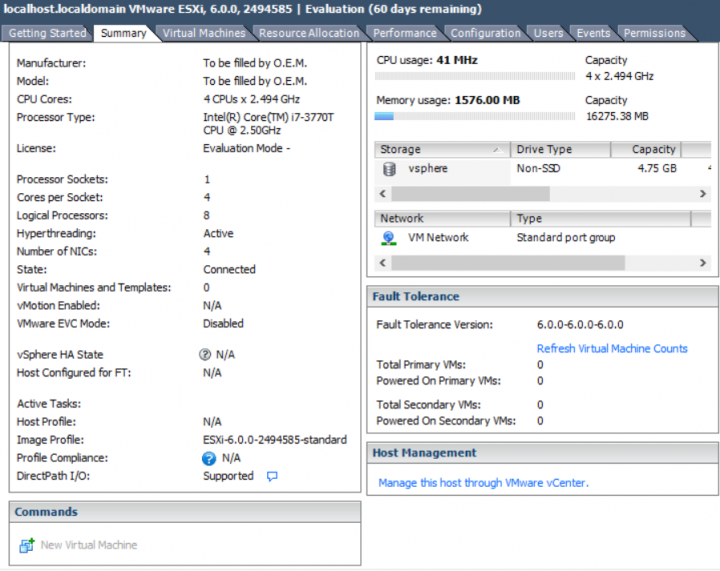Click the New Virtual Machine icon
The width and height of the screenshot is (720, 571).
pyautogui.click(x=27, y=545)
